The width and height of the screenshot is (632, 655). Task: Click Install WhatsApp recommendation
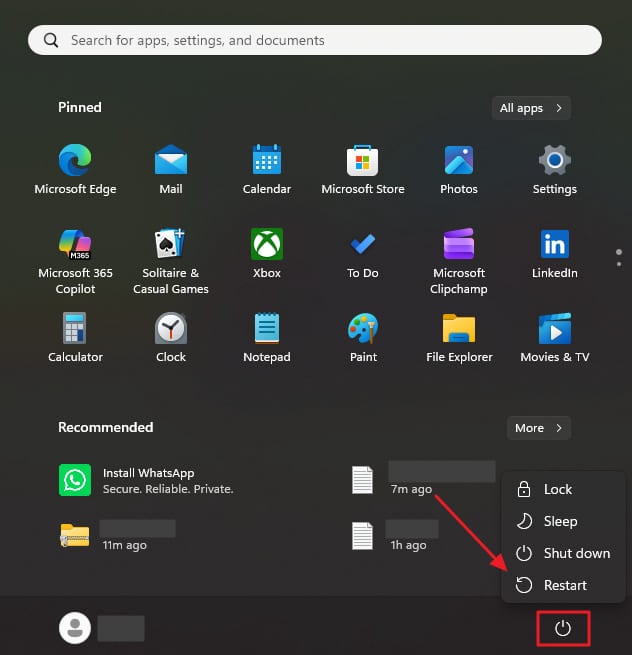point(146,480)
